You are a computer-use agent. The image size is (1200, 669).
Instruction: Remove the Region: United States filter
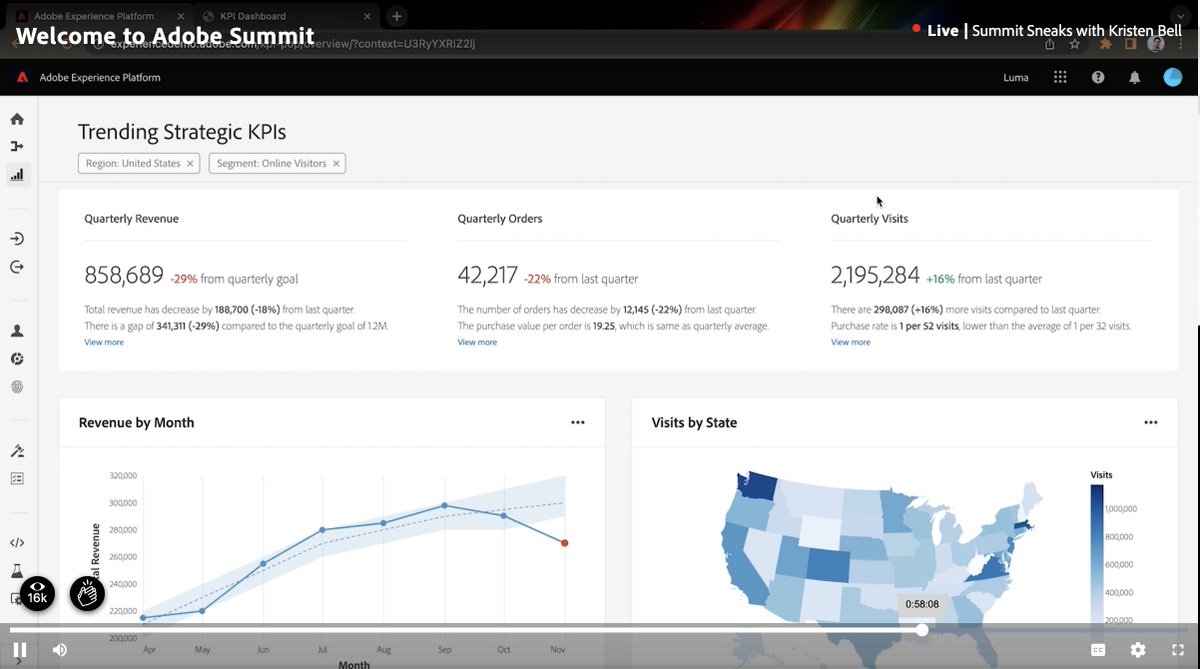[x=190, y=163]
